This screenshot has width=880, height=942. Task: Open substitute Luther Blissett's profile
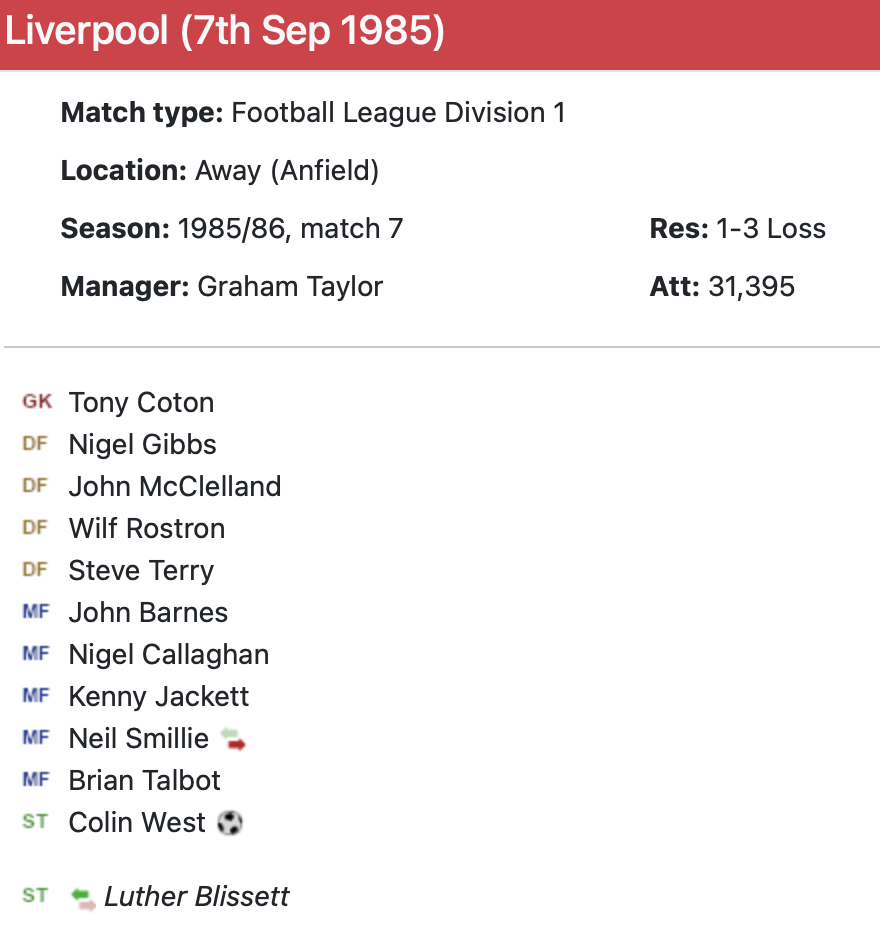(x=197, y=897)
